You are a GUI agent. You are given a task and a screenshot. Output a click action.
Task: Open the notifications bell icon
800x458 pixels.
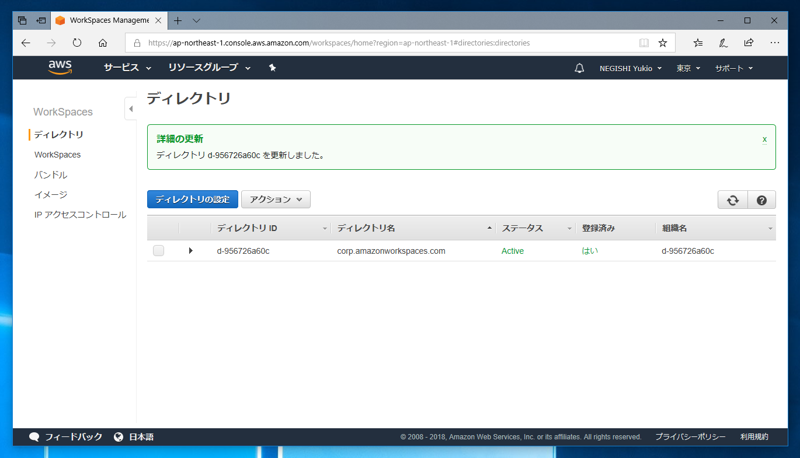(x=579, y=68)
